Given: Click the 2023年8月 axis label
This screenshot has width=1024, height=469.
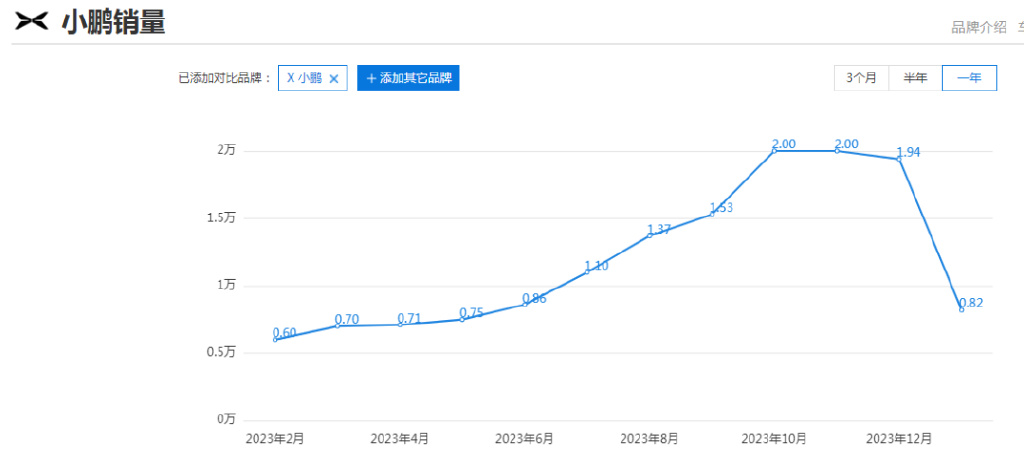Looking at the screenshot, I should tap(650, 438).
